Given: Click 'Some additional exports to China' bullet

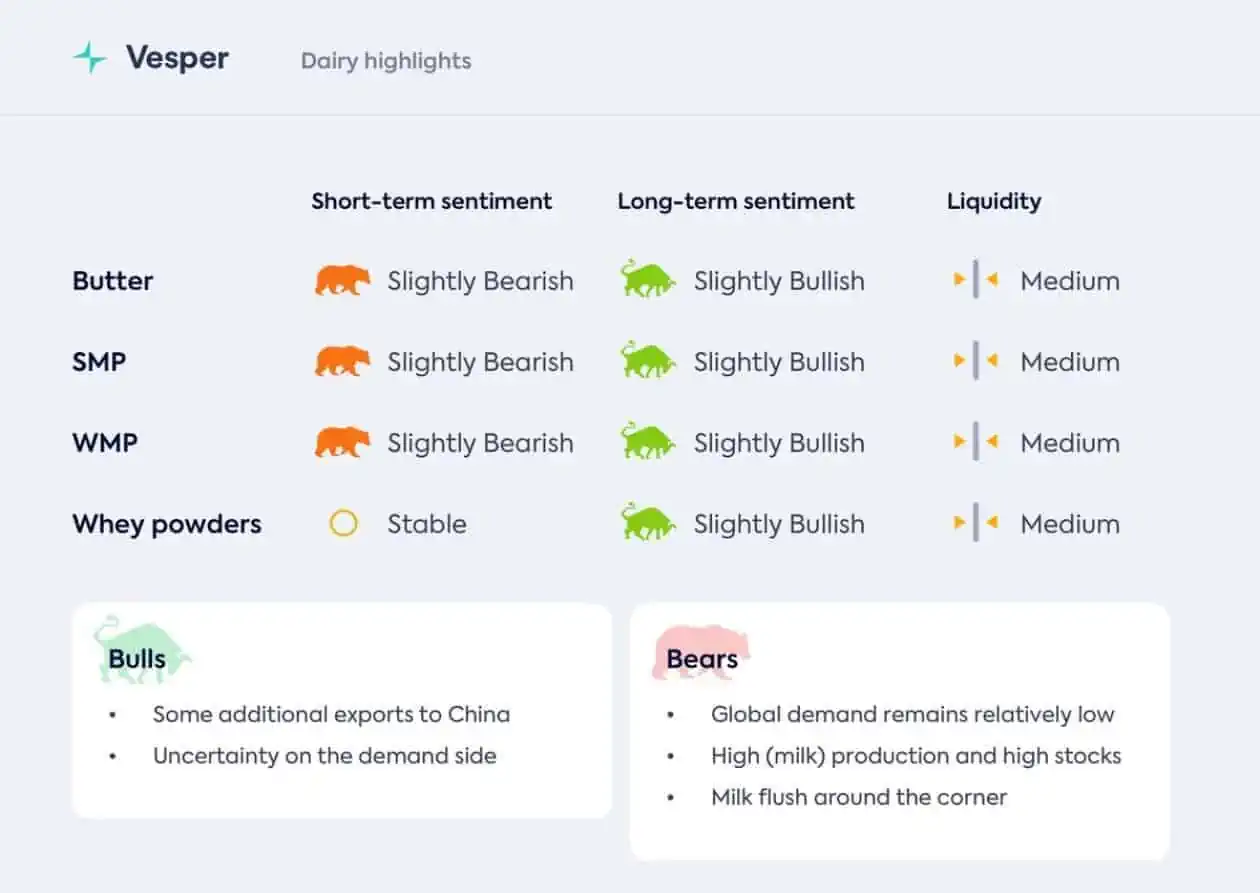Looking at the screenshot, I should [x=331, y=715].
